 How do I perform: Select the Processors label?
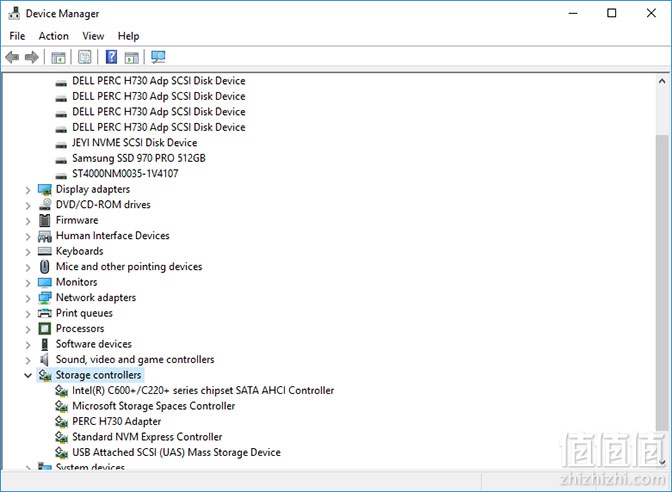click(x=80, y=329)
